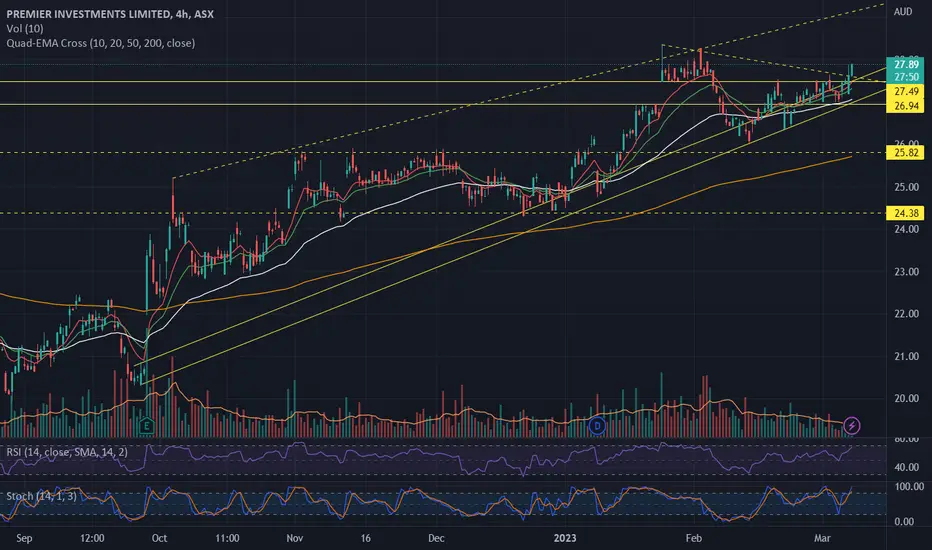Click the dividend 'D' marker icon
Viewport: 932px width, 550px height.
tap(597, 426)
